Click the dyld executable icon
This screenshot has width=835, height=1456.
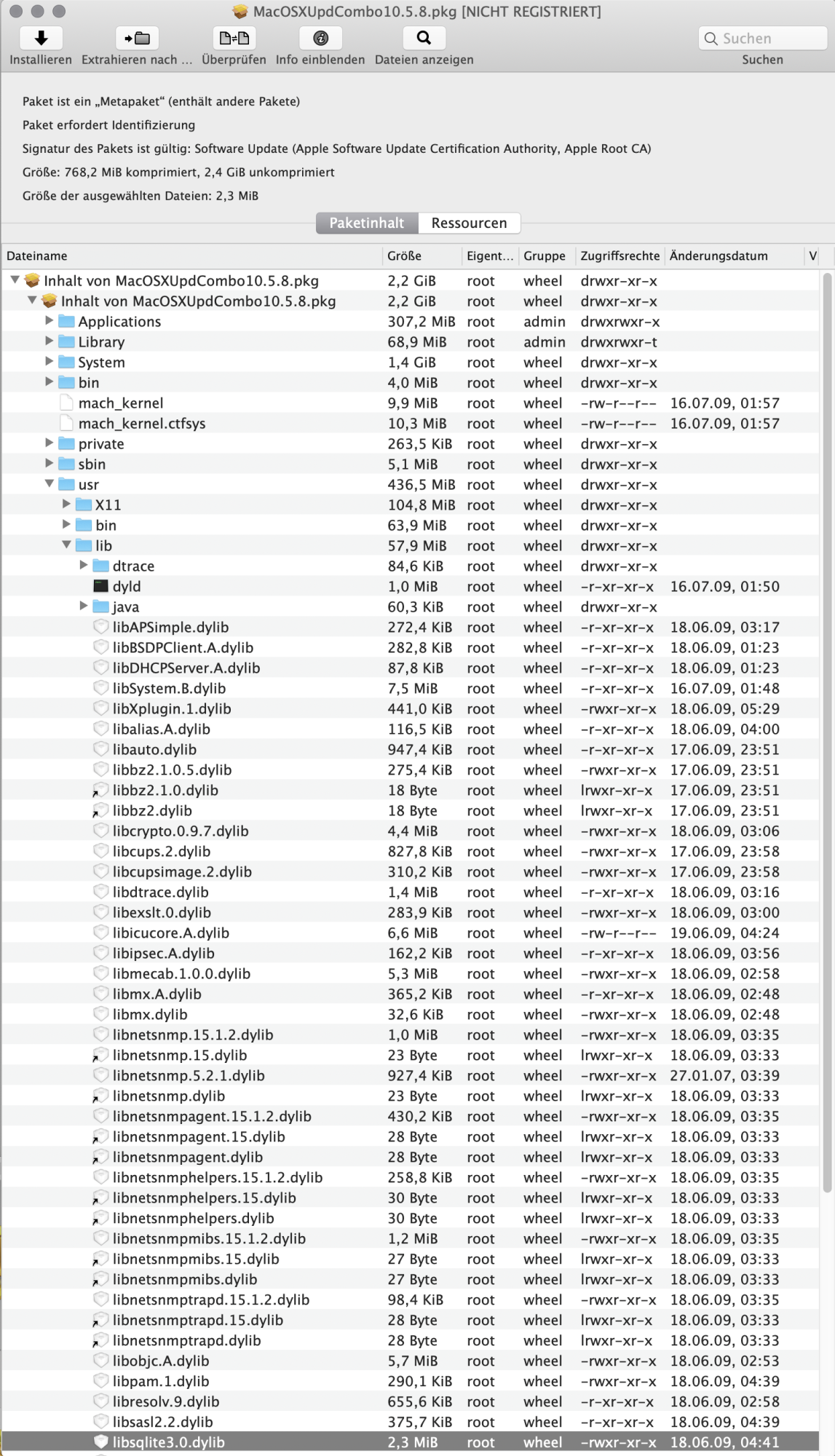click(100, 586)
